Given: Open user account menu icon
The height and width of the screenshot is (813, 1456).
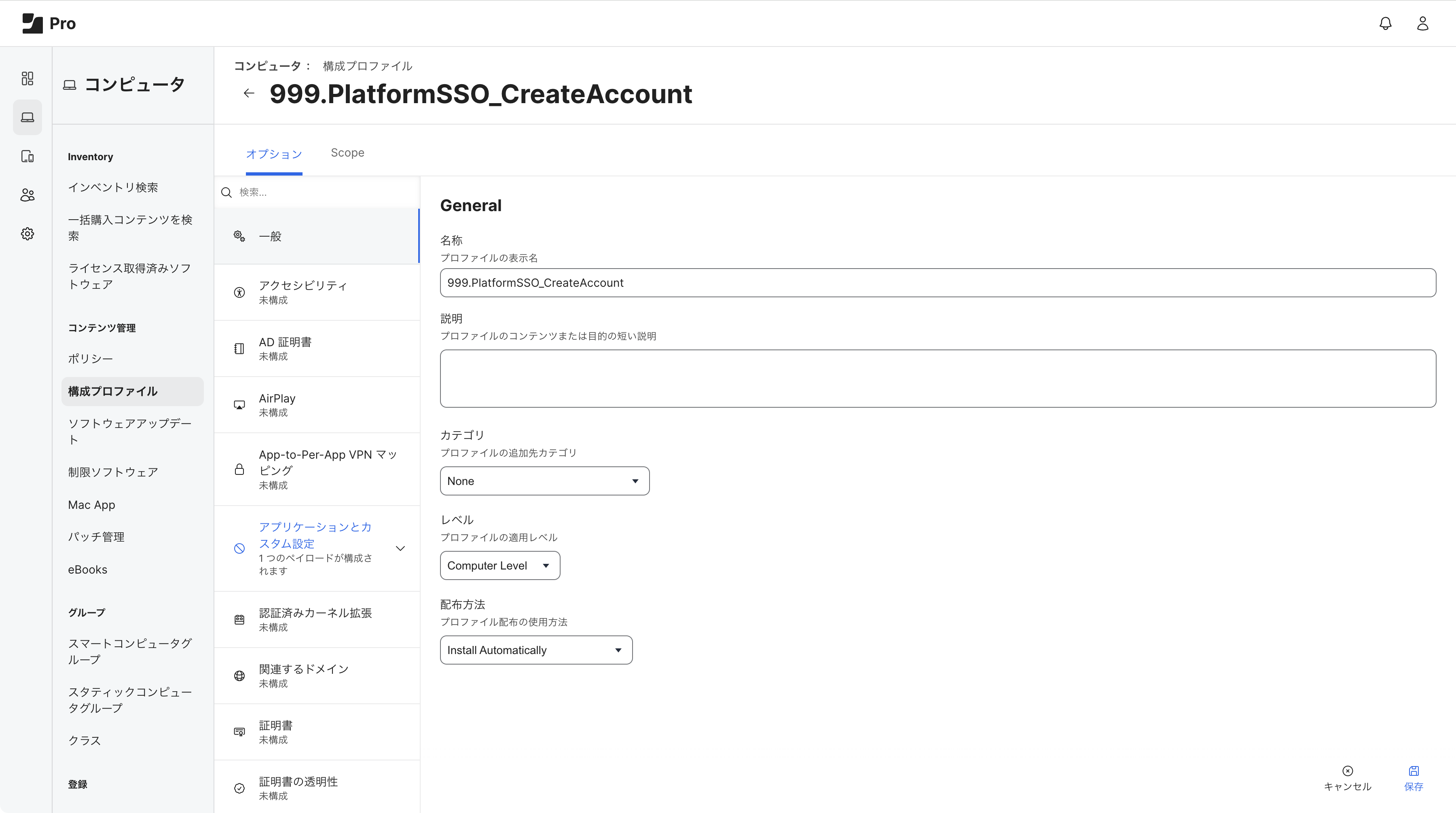Looking at the screenshot, I should [1423, 23].
